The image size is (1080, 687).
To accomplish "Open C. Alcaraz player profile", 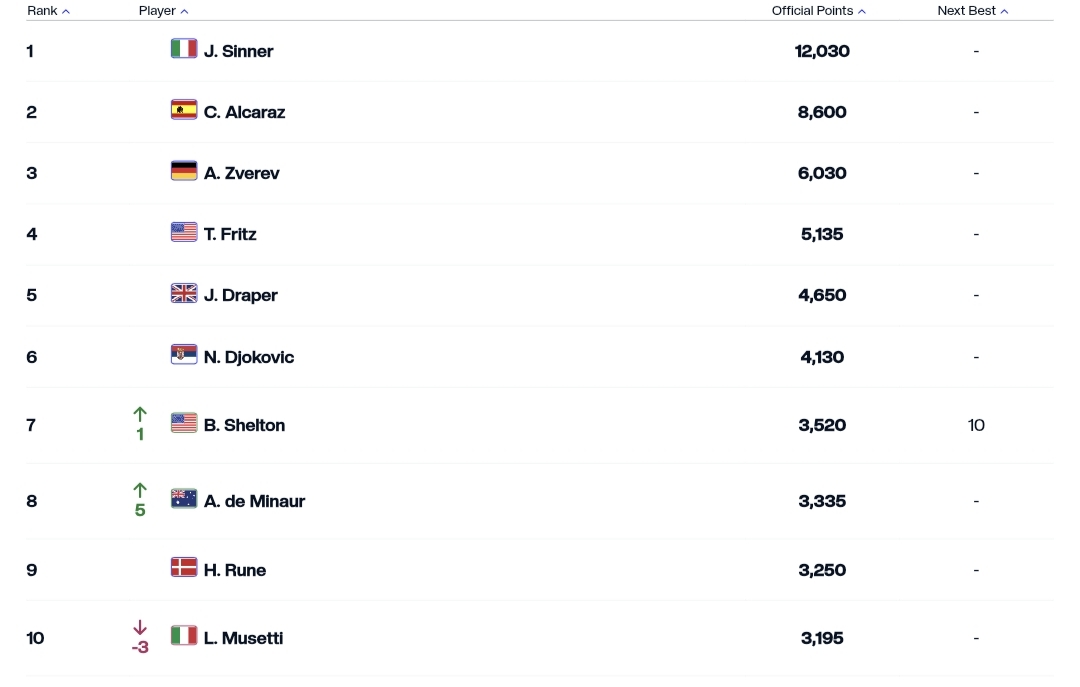I will (244, 112).
